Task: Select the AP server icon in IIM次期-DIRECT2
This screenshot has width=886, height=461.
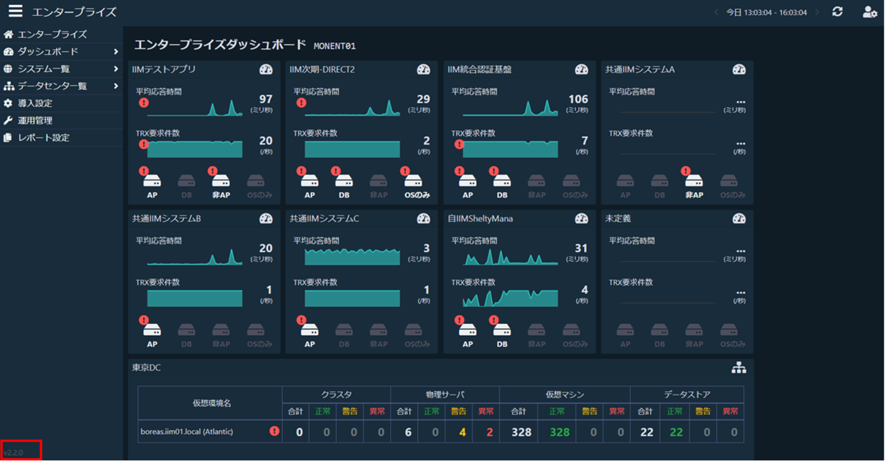Action: tap(310, 181)
